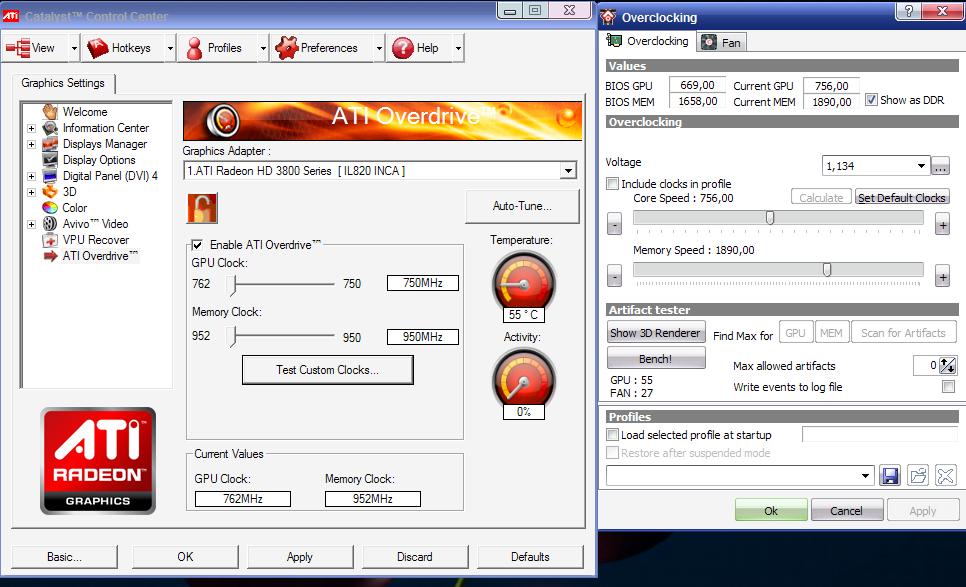Click the Digital Panel (DVI) 4 icon
The image size is (966, 587).
pos(50,176)
